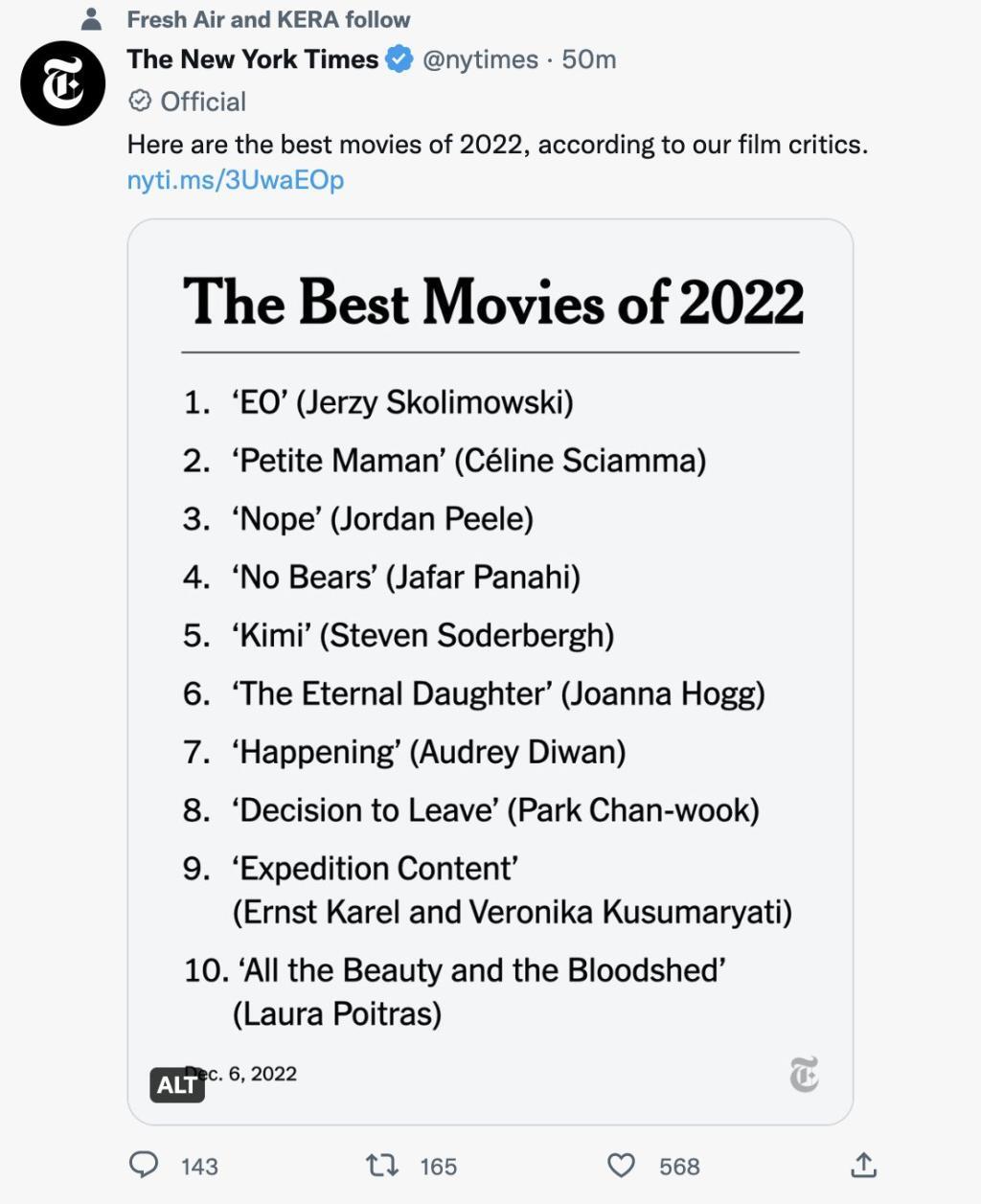The height and width of the screenshot is (1204, 981).
Task: Open the tweet via the 50m timestamp
Action: pos(589,59)
